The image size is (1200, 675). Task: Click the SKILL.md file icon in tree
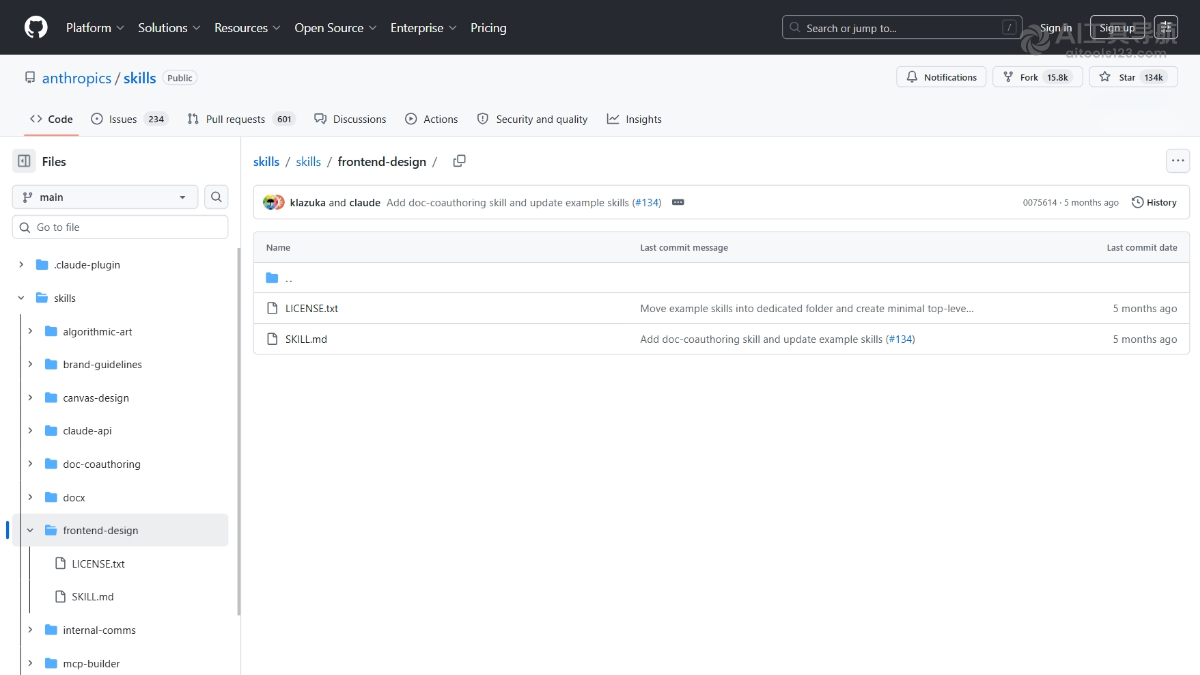[60, 596]
